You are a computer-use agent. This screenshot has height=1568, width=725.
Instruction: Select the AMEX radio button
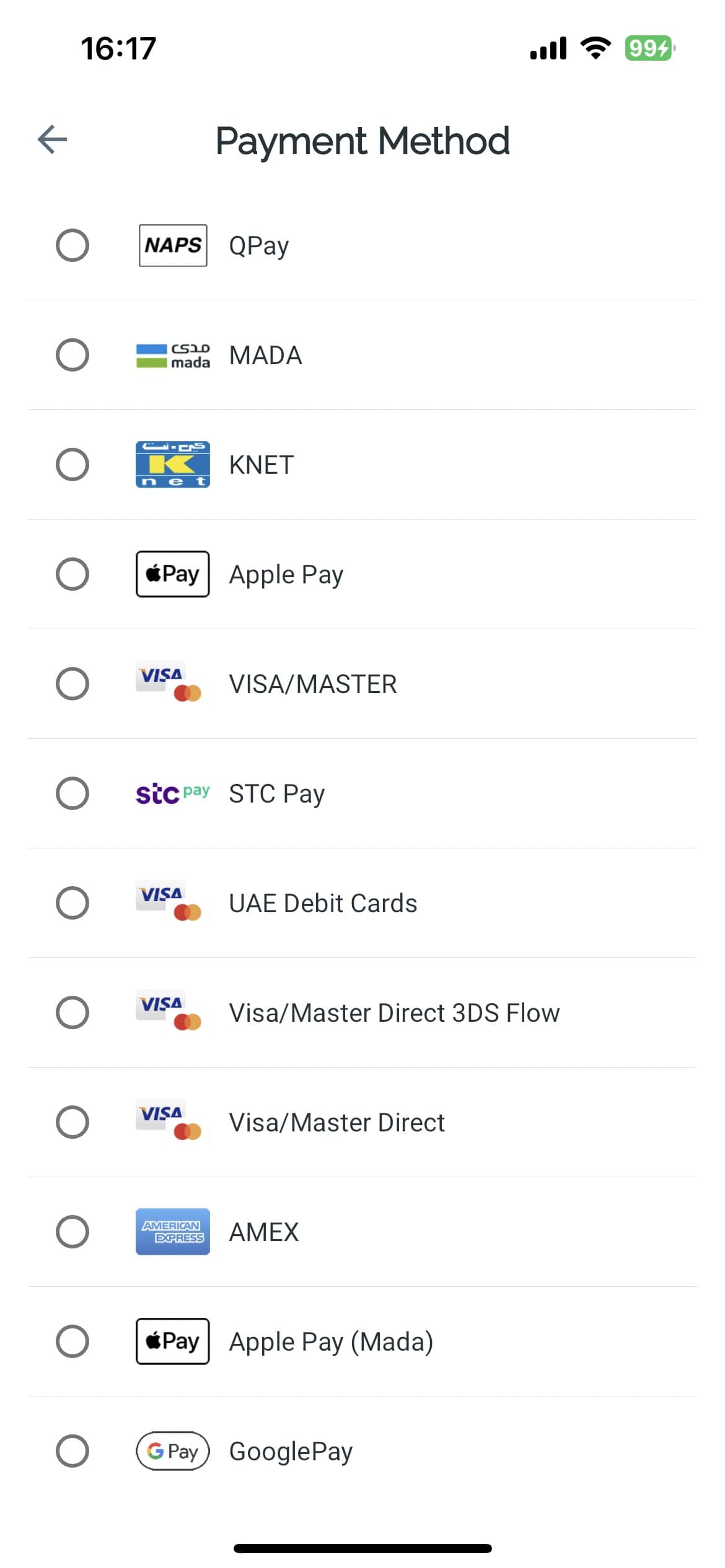pos(72,1232)
